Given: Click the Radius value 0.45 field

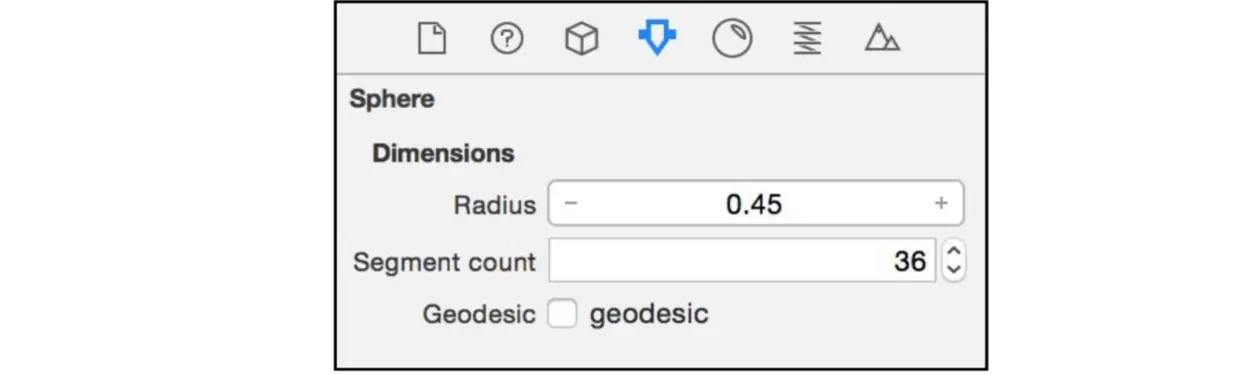Looking at the screenshot, I should (x=755, y=204).
